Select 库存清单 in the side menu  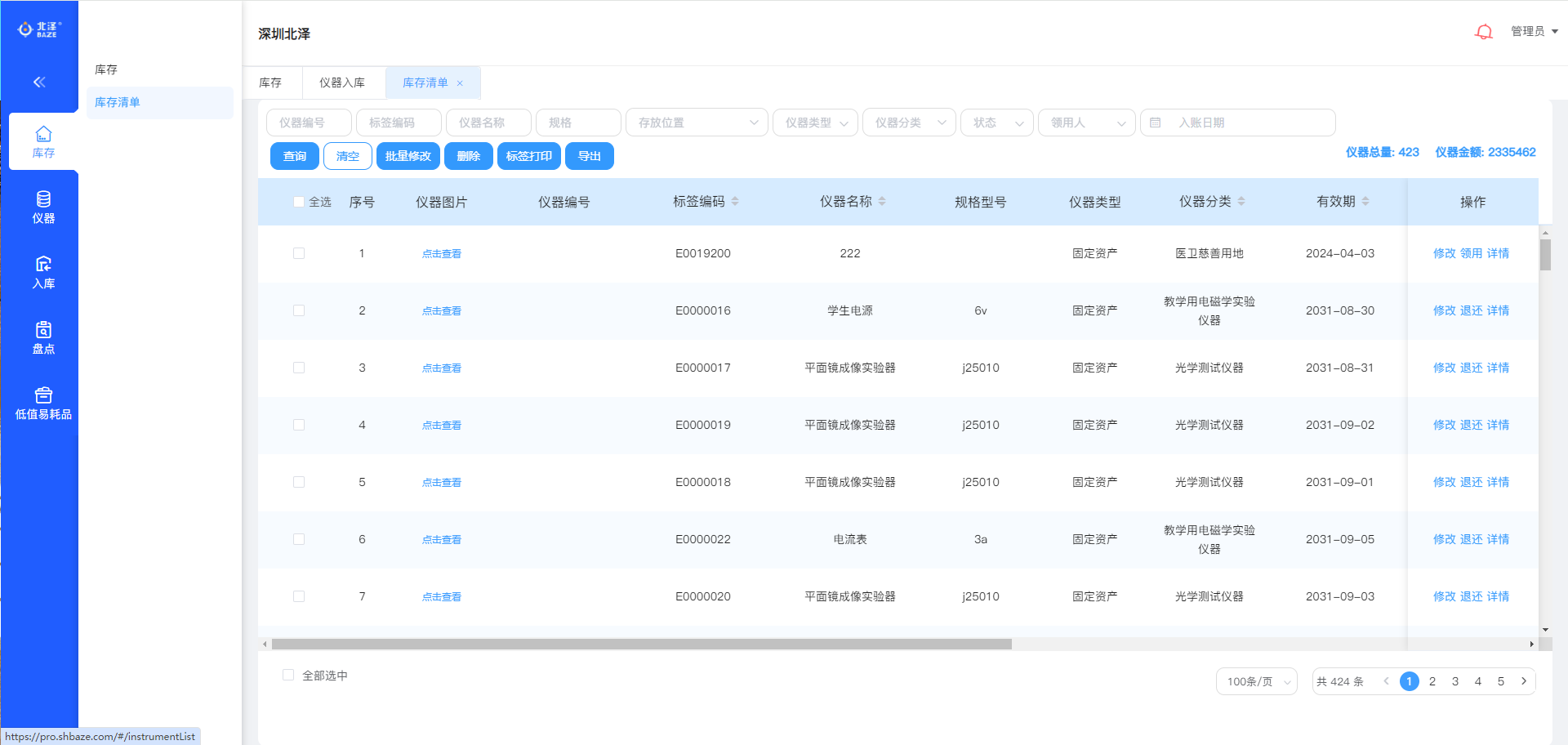118,102
